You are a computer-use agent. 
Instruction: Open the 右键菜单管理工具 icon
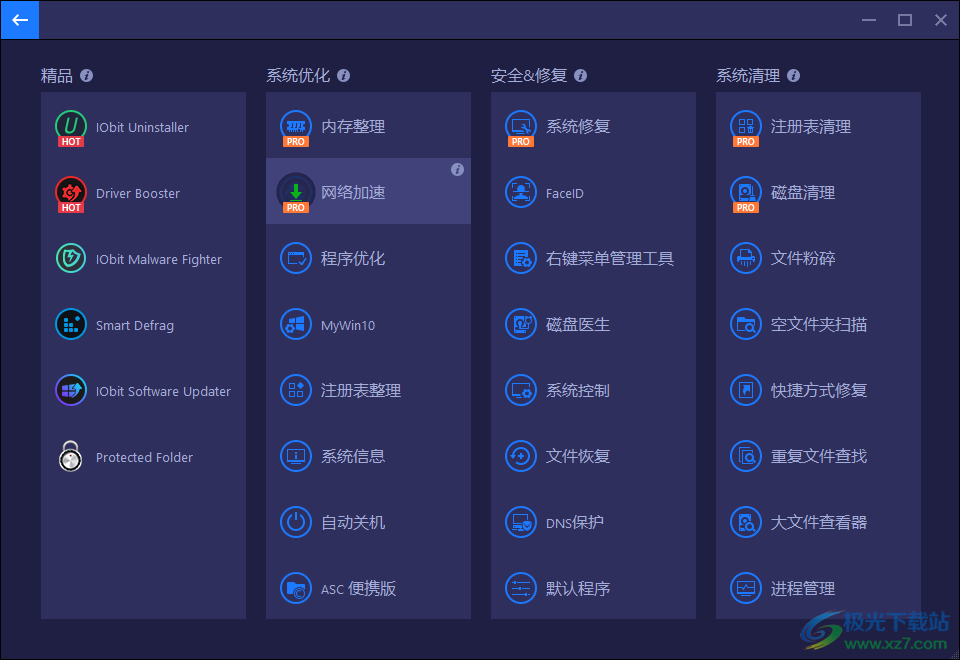(521, 258)
